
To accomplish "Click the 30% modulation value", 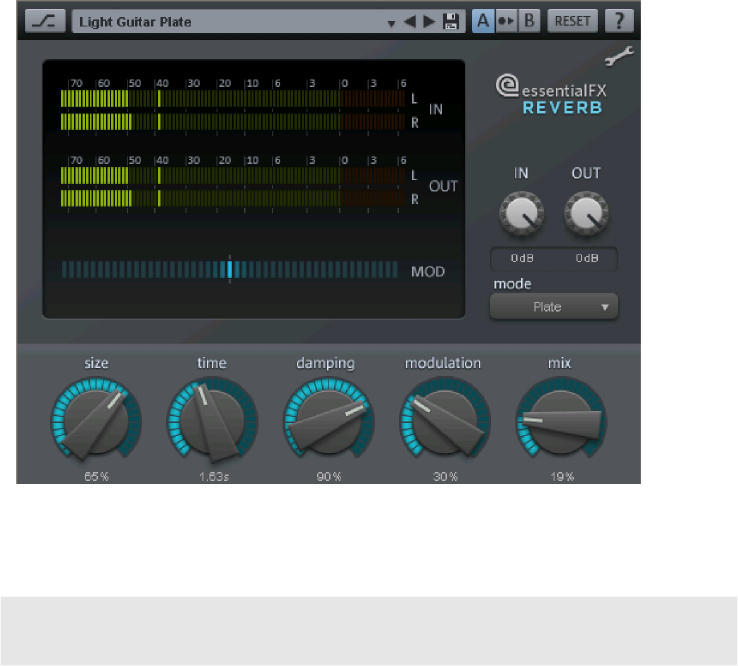I will point(445,476).
